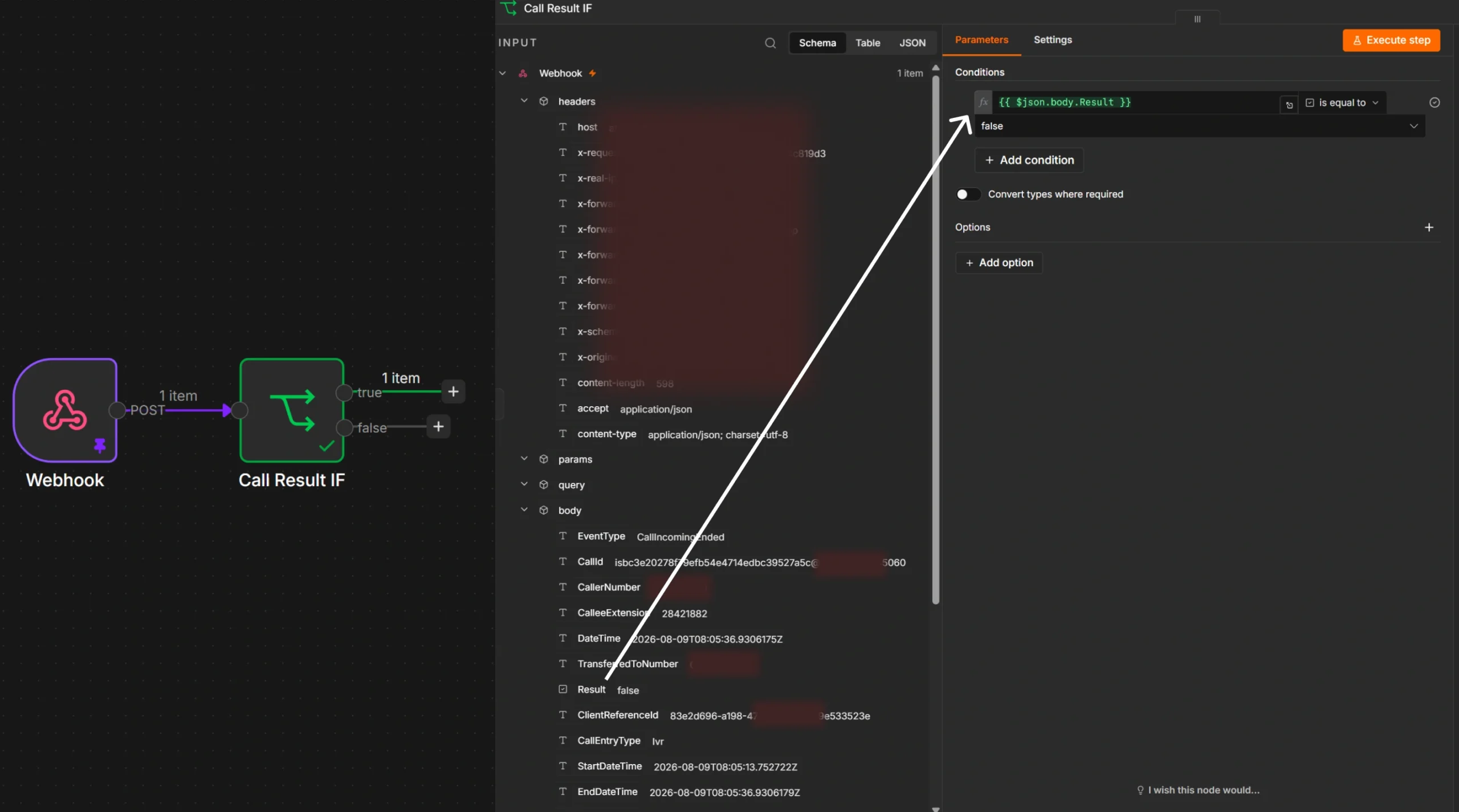Select the Call Result IF node
Viewport: 1459px width, 812px height.
pos(292,410)
